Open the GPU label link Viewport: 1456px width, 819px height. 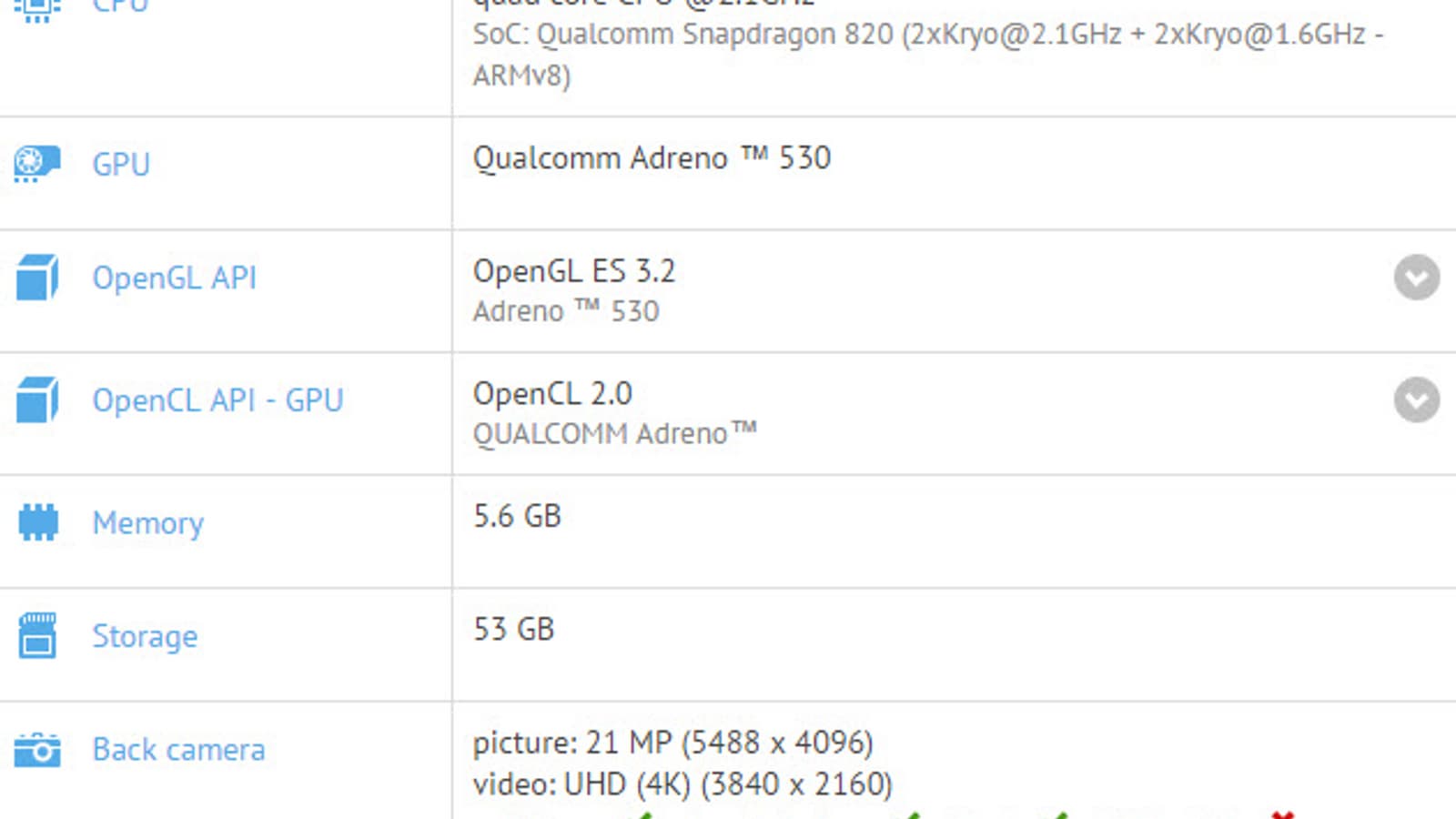[121, 165]
